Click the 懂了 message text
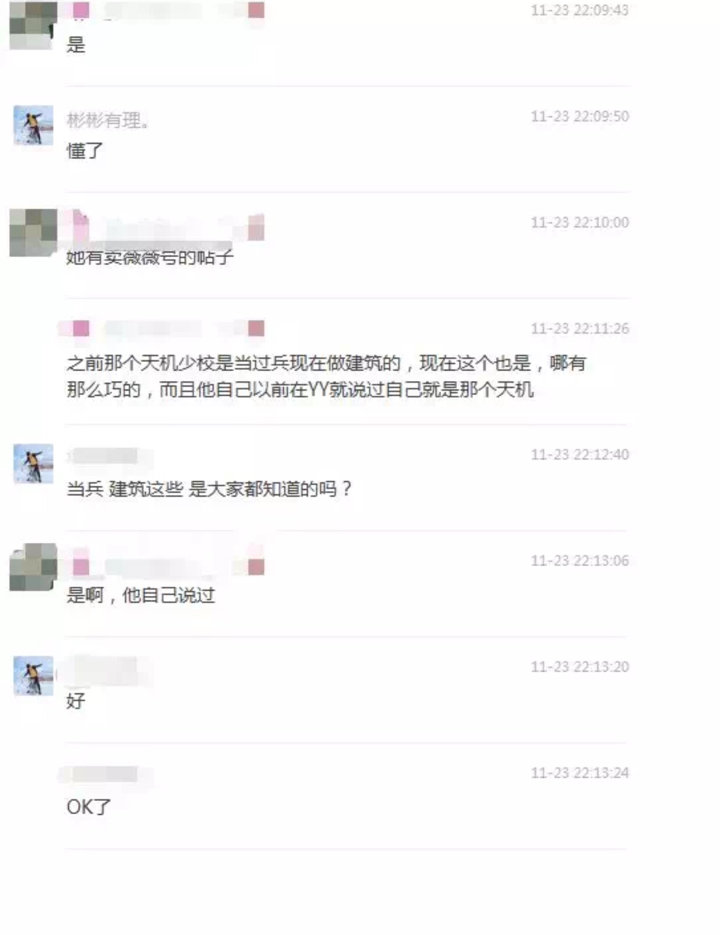720x935 pixels. point(85,151)
